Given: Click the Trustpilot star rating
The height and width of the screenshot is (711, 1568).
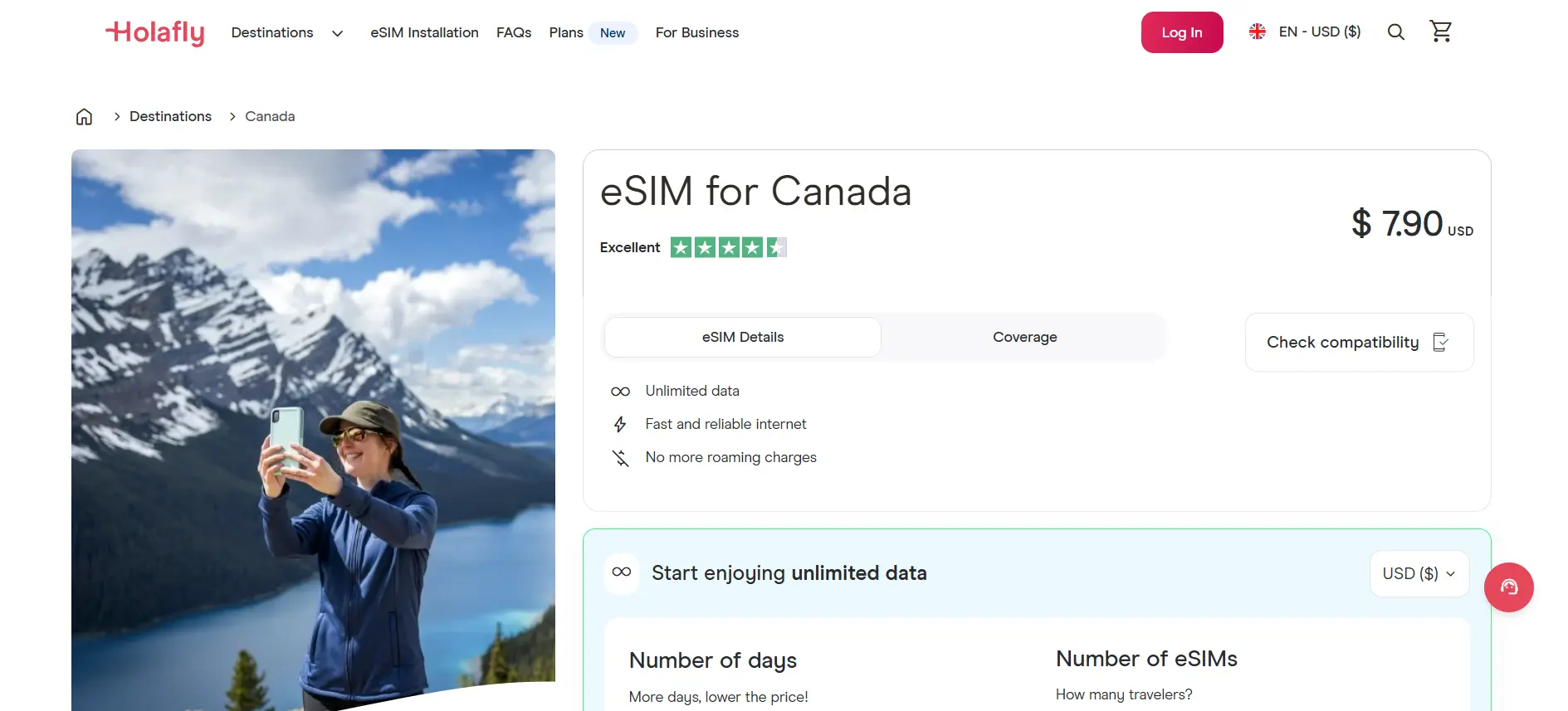Looking at the screenshot, I should [728, 246].
